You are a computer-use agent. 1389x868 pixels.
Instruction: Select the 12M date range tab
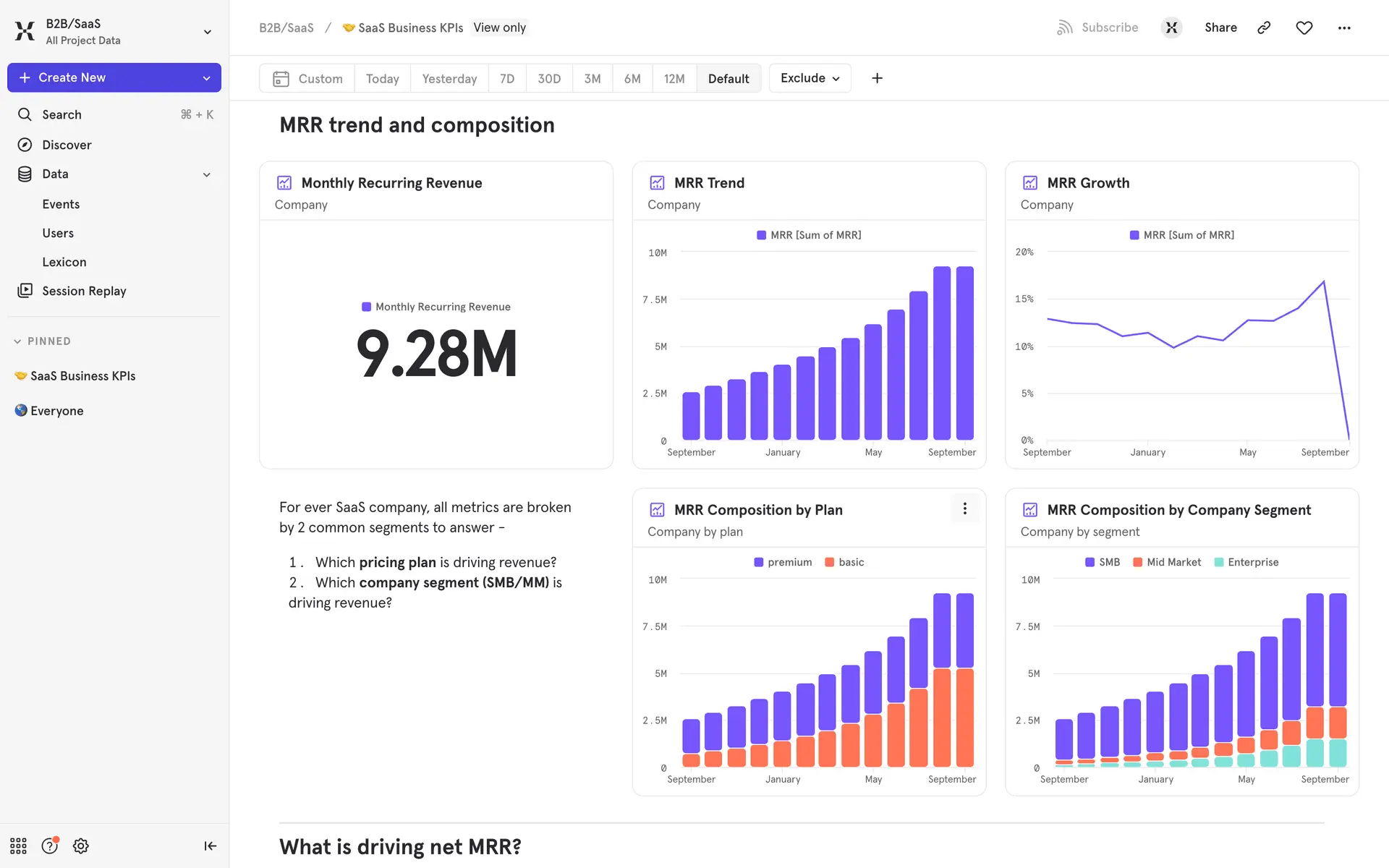[674, 78]
